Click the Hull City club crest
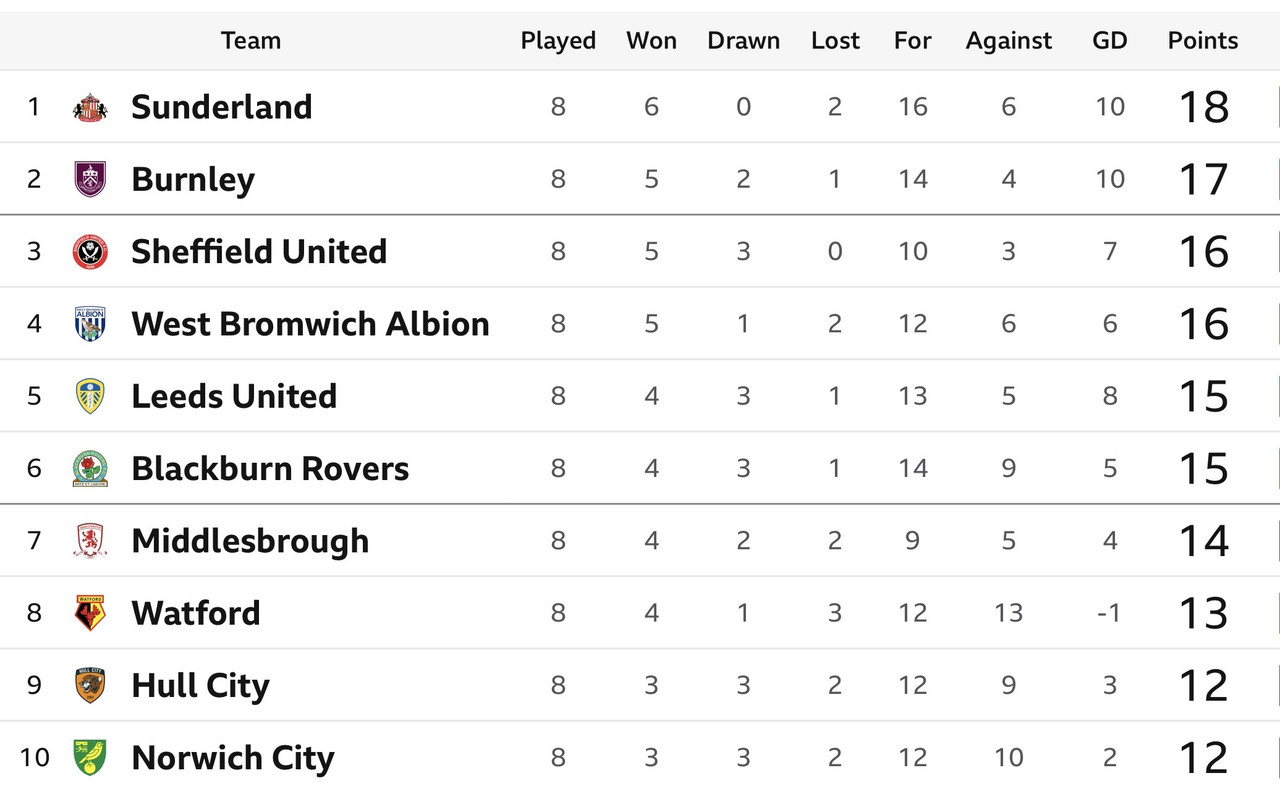 [90, 685]
